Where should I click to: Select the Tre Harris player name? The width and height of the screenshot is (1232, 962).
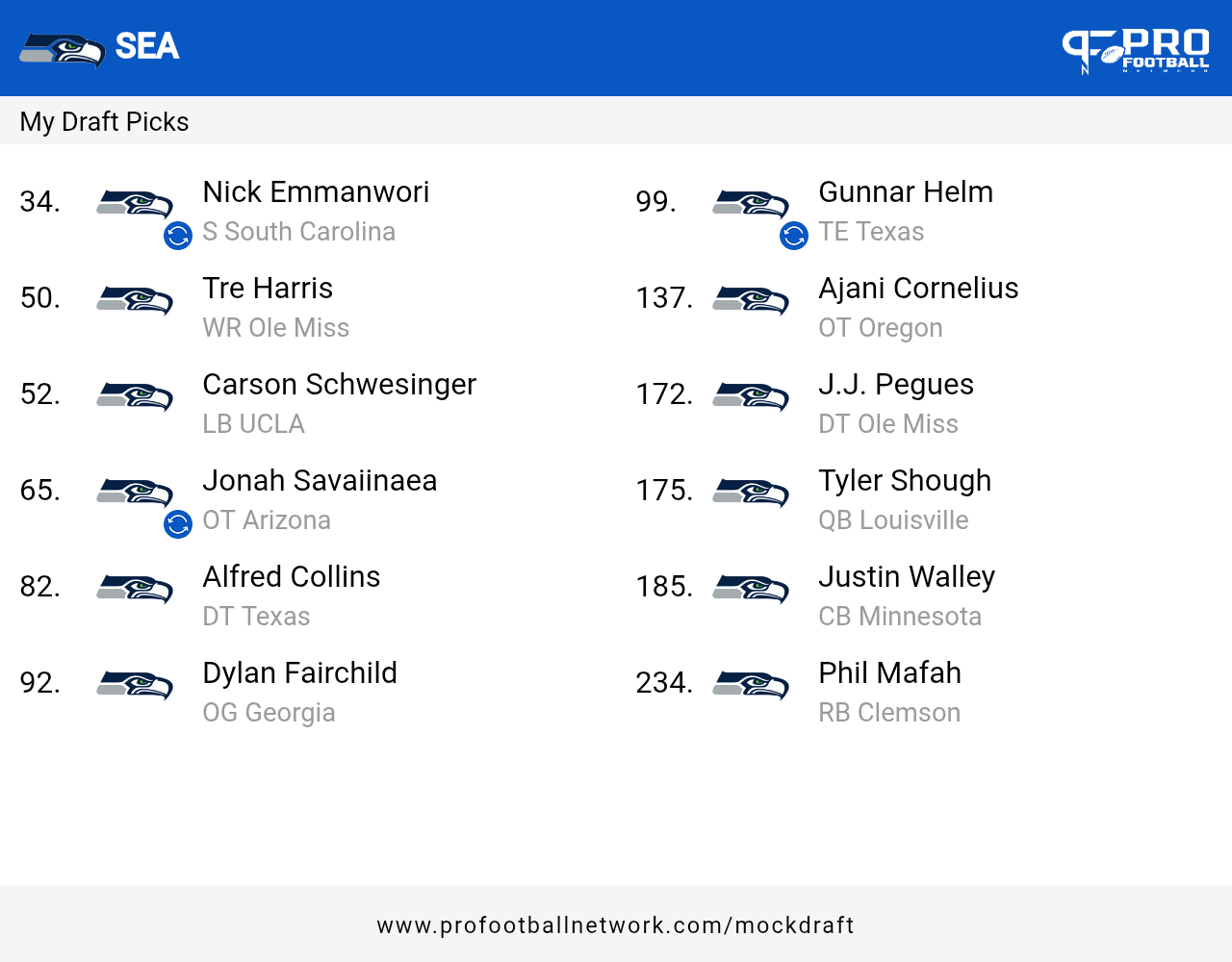coord(268,289)
